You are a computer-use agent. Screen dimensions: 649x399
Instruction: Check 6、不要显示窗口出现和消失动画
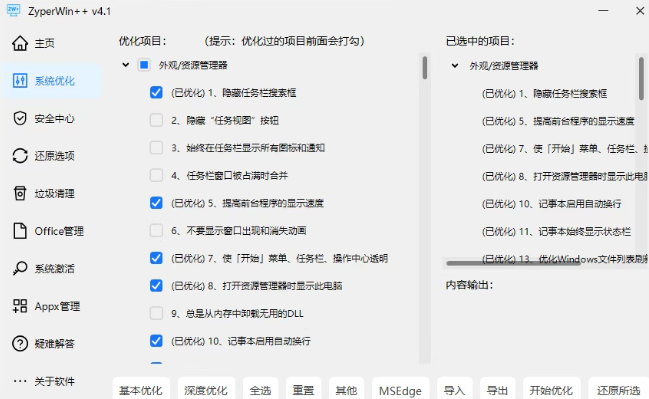pos(156,230)
